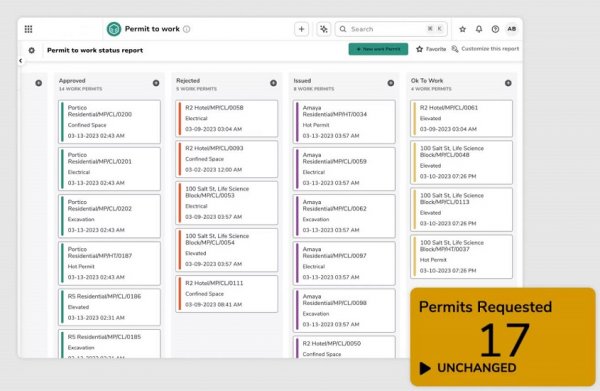Click the Ok To Work column title
Viewport: 600px width, 391px height.
427,81
